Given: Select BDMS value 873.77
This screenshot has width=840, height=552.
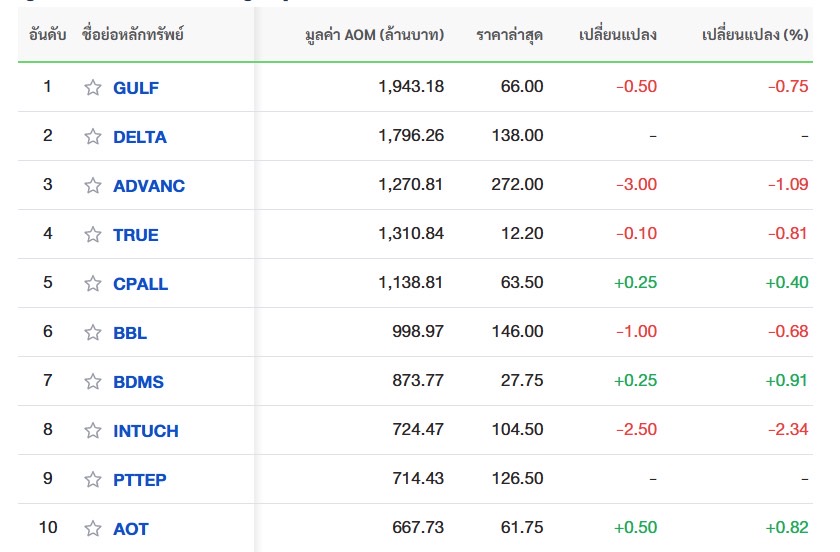Looking at the screenshot, I should coord(418,381).
